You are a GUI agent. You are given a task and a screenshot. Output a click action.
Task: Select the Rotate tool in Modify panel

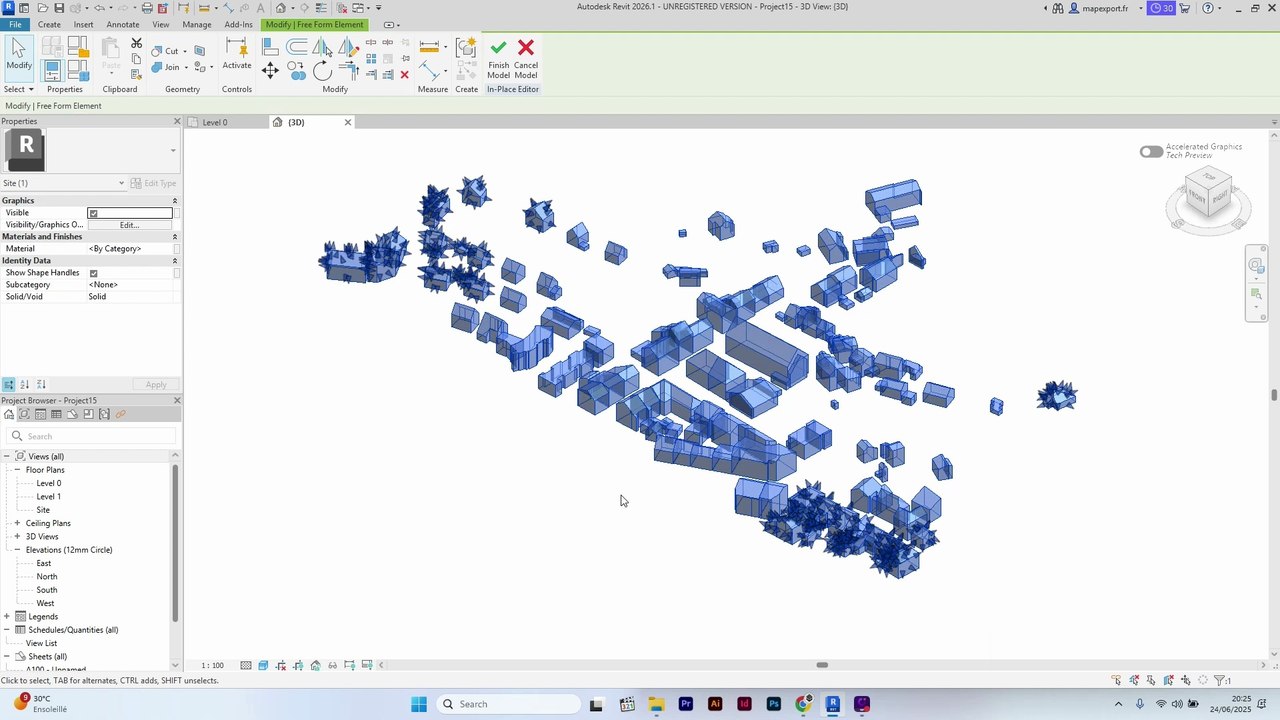pos(322,70)
